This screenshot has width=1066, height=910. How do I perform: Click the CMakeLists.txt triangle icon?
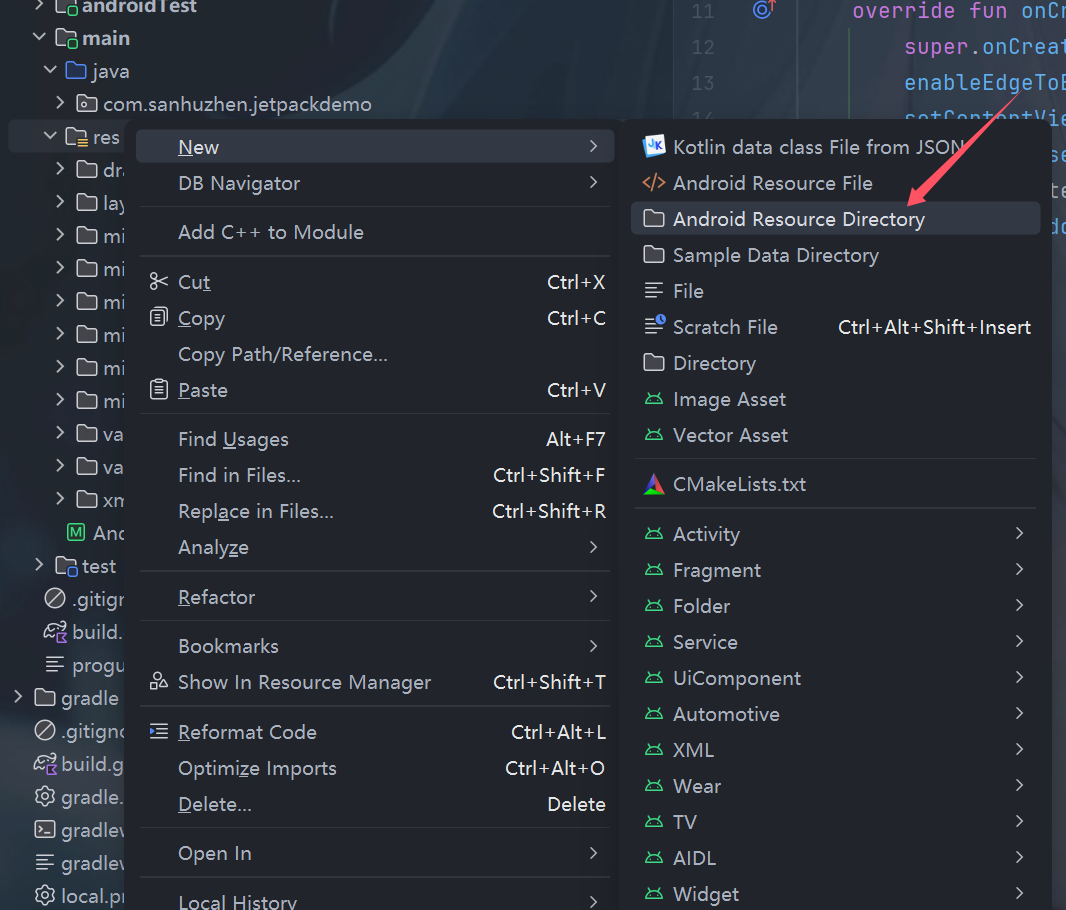point(654,484)
